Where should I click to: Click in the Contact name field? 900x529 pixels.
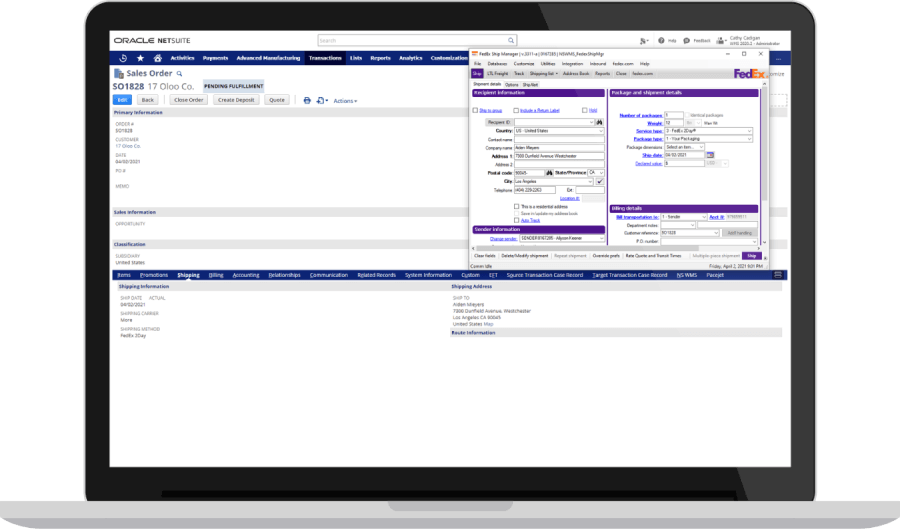(x=559, y=139)
